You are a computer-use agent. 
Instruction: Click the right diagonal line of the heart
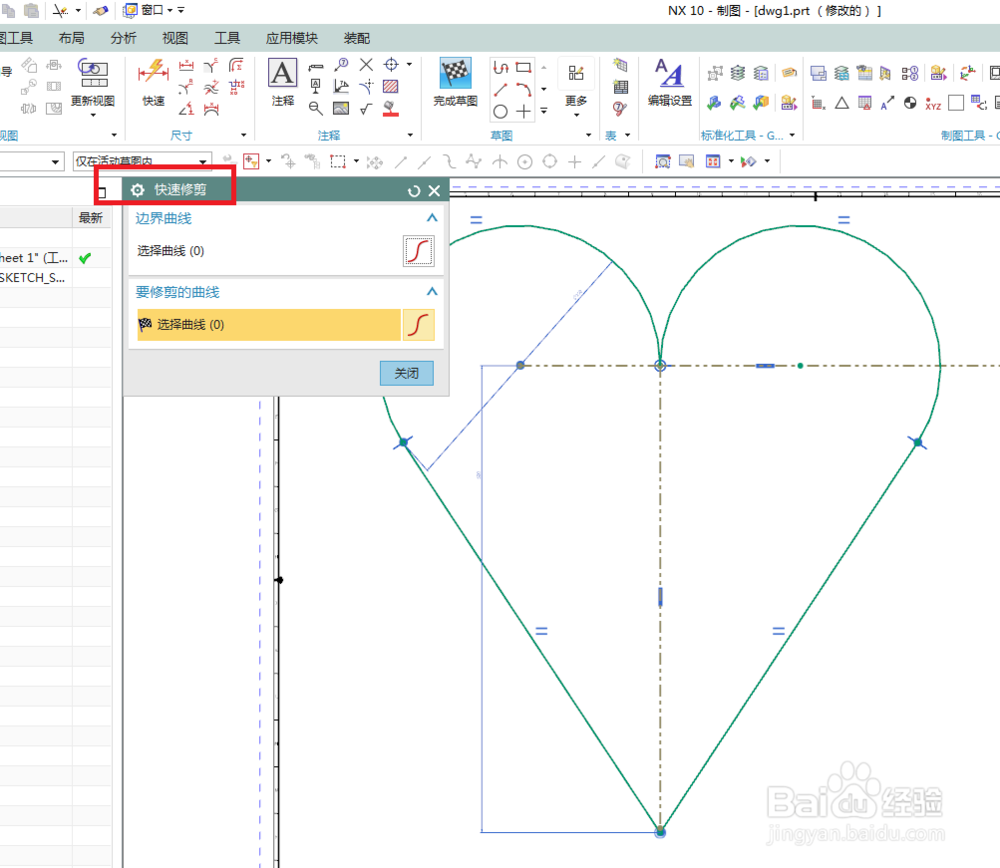pos(789,637)
